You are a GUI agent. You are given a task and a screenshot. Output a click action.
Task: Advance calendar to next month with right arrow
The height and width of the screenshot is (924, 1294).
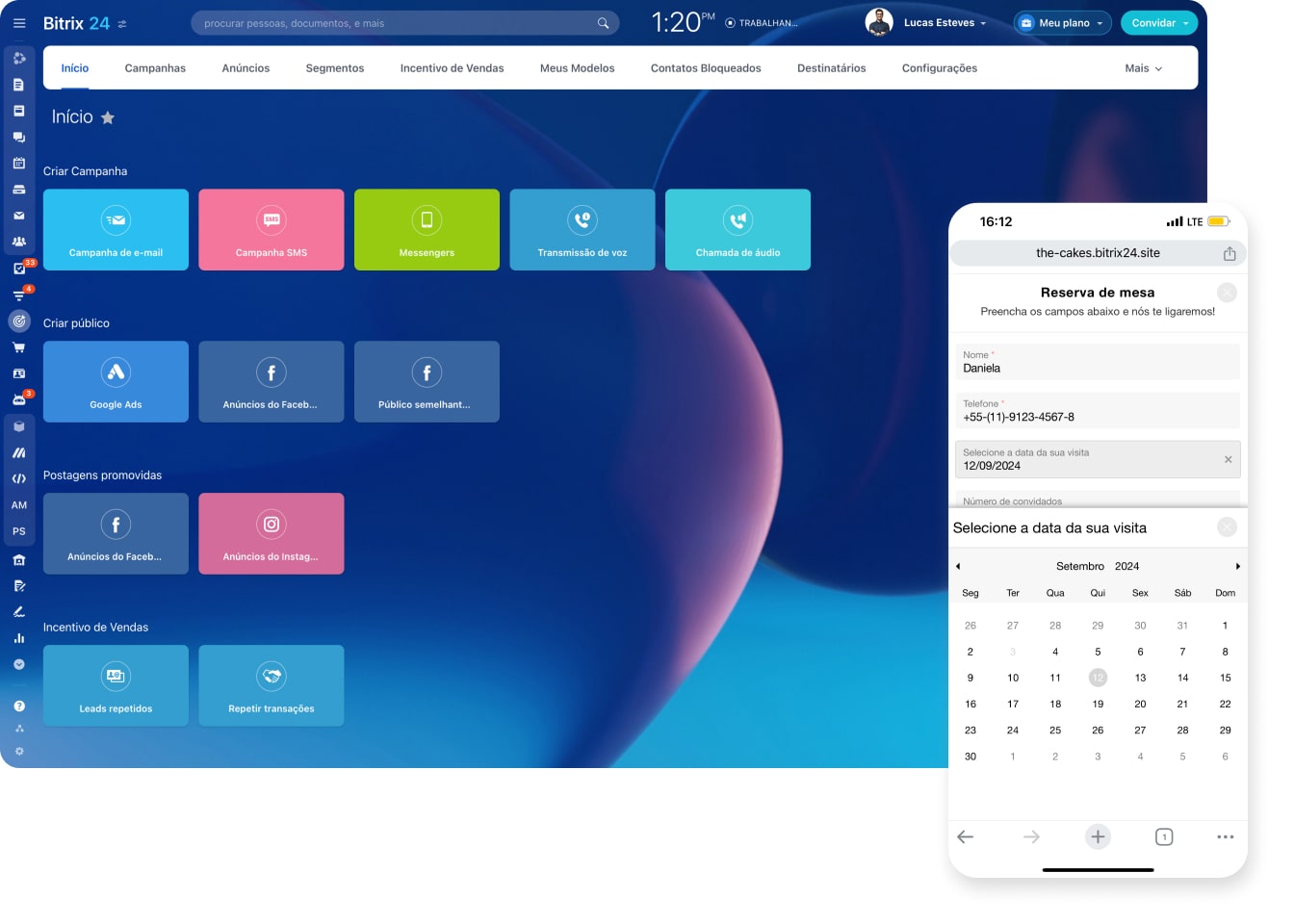(x=1238, y=566)
